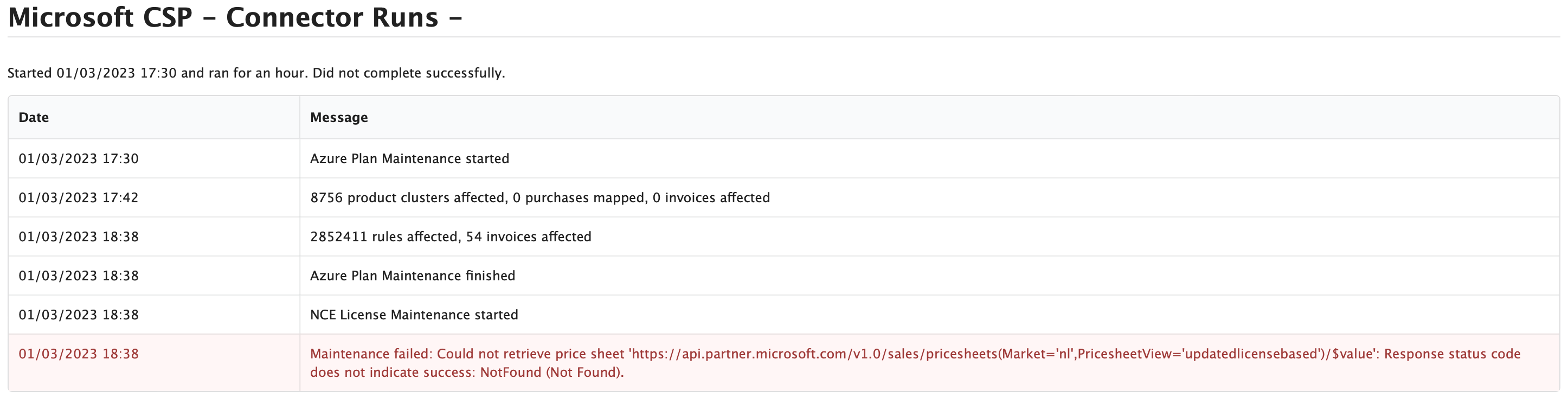The image size is (1568, 398).
Task: Click the "NCE License Maintenance started" message
Action: pos(414,314)
